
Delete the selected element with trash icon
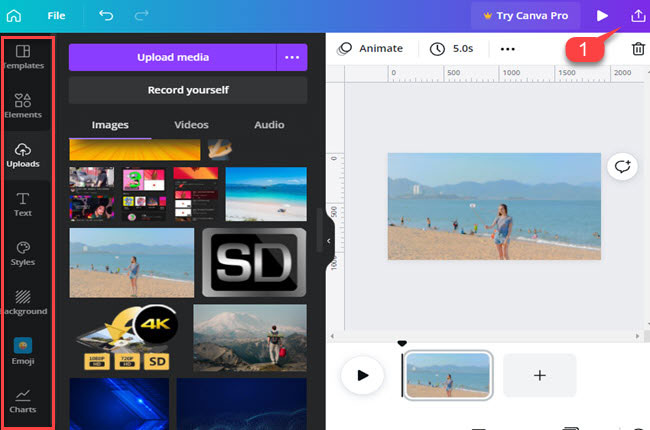click(638, 49)
